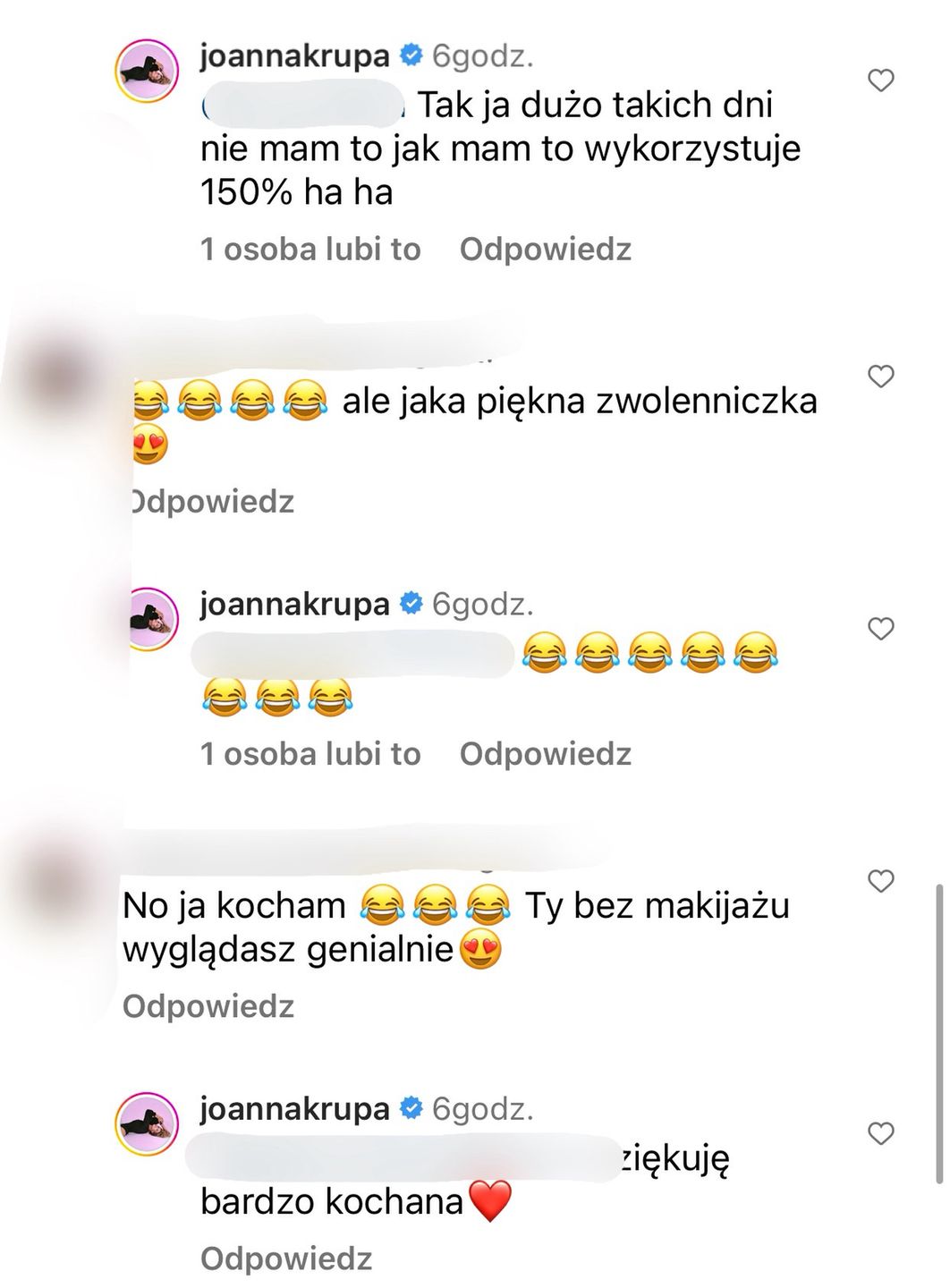Tap heart beside "ale jaka piękna zwolenniczka" comment

(x=881, y=377)
